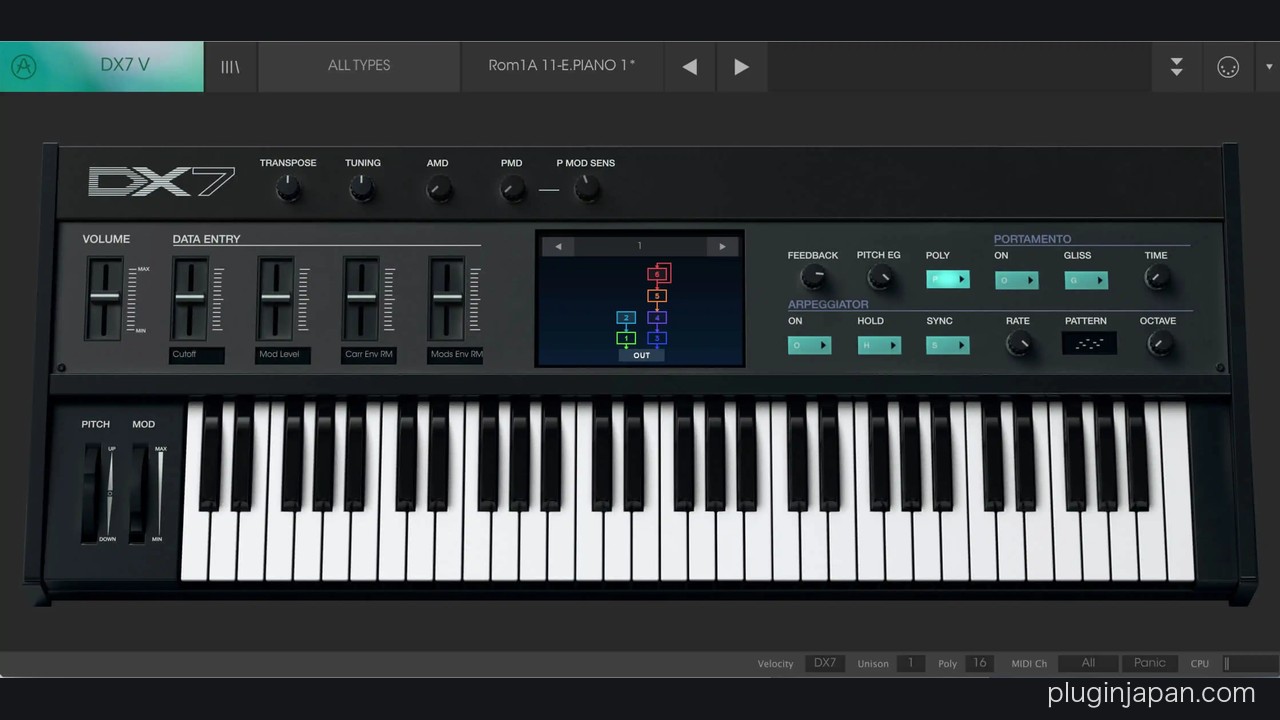Viewport: 1280px width, 720px height.
Task: Click the Arpeggiator RATE knob
Action: 1018,345
